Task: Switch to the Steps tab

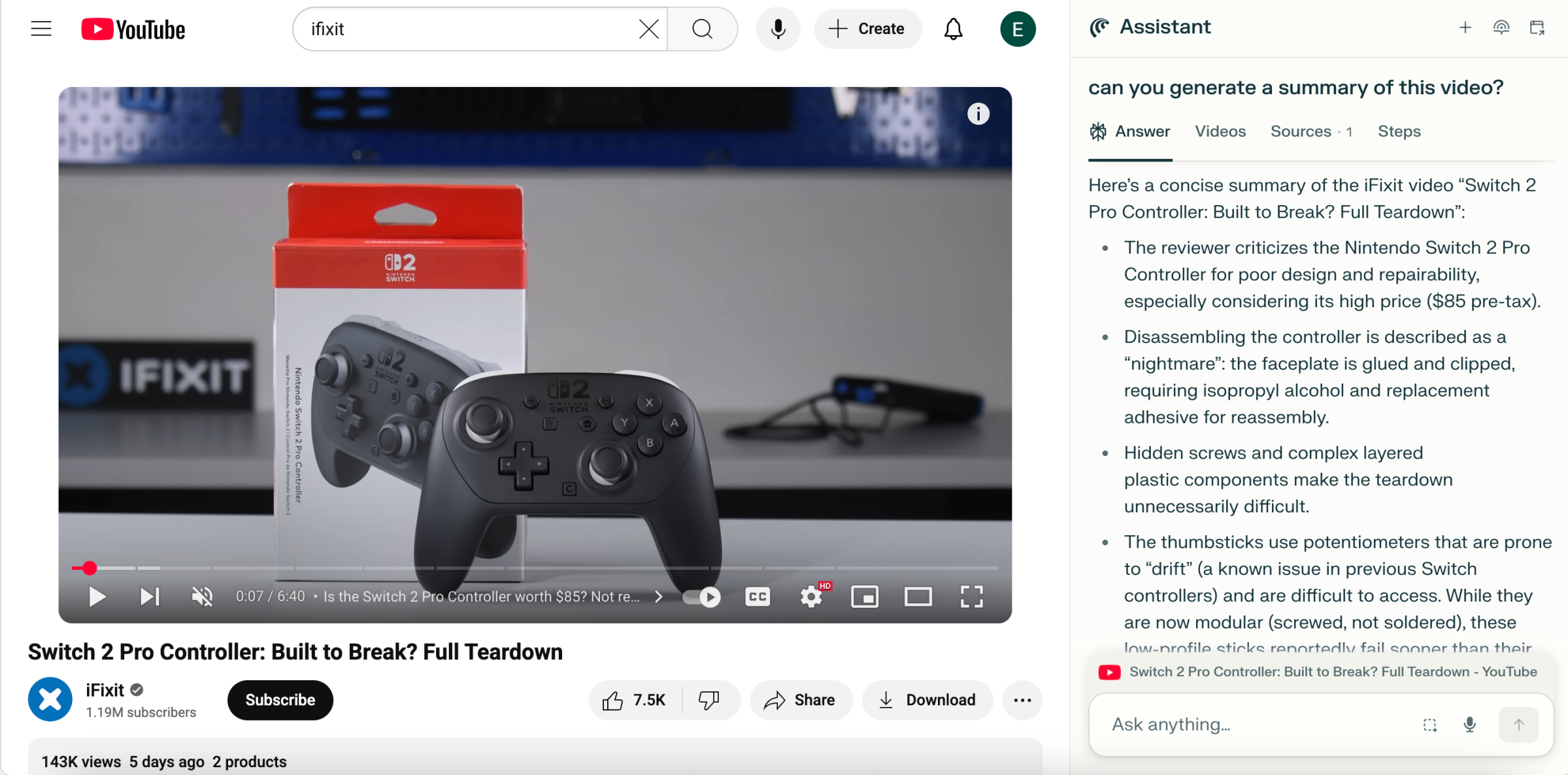Action: pyautogui.click(x=1399, y=131)
